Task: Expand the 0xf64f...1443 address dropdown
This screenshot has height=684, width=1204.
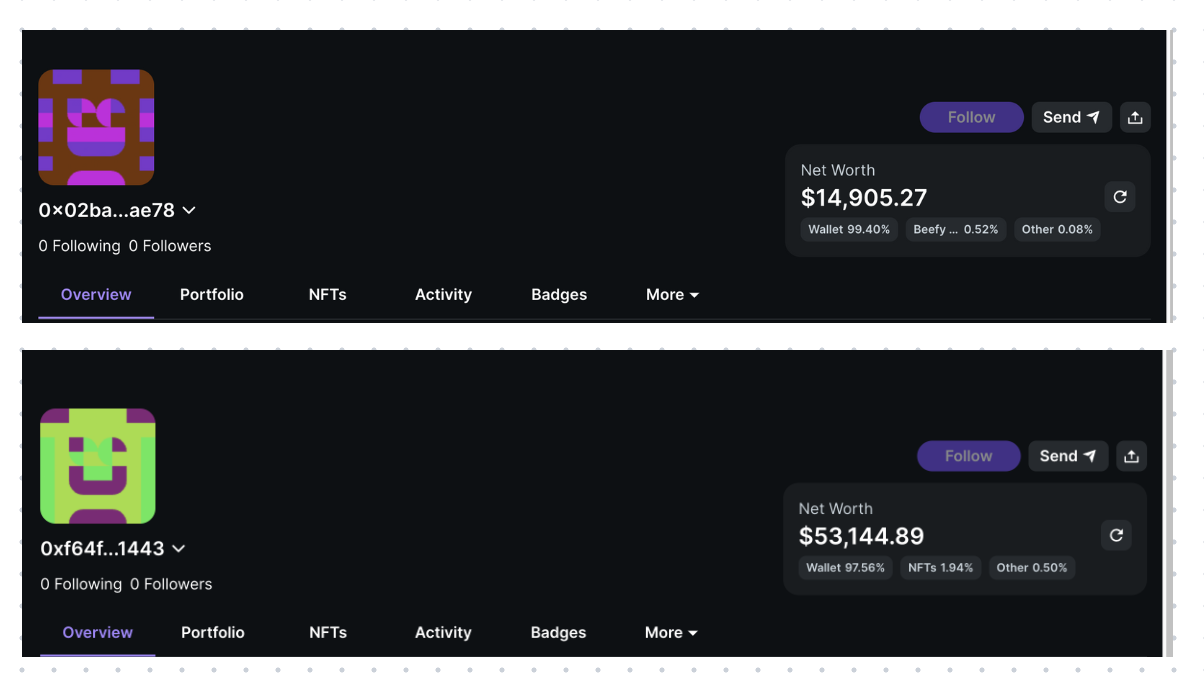Action: click(x=179, y=548)
